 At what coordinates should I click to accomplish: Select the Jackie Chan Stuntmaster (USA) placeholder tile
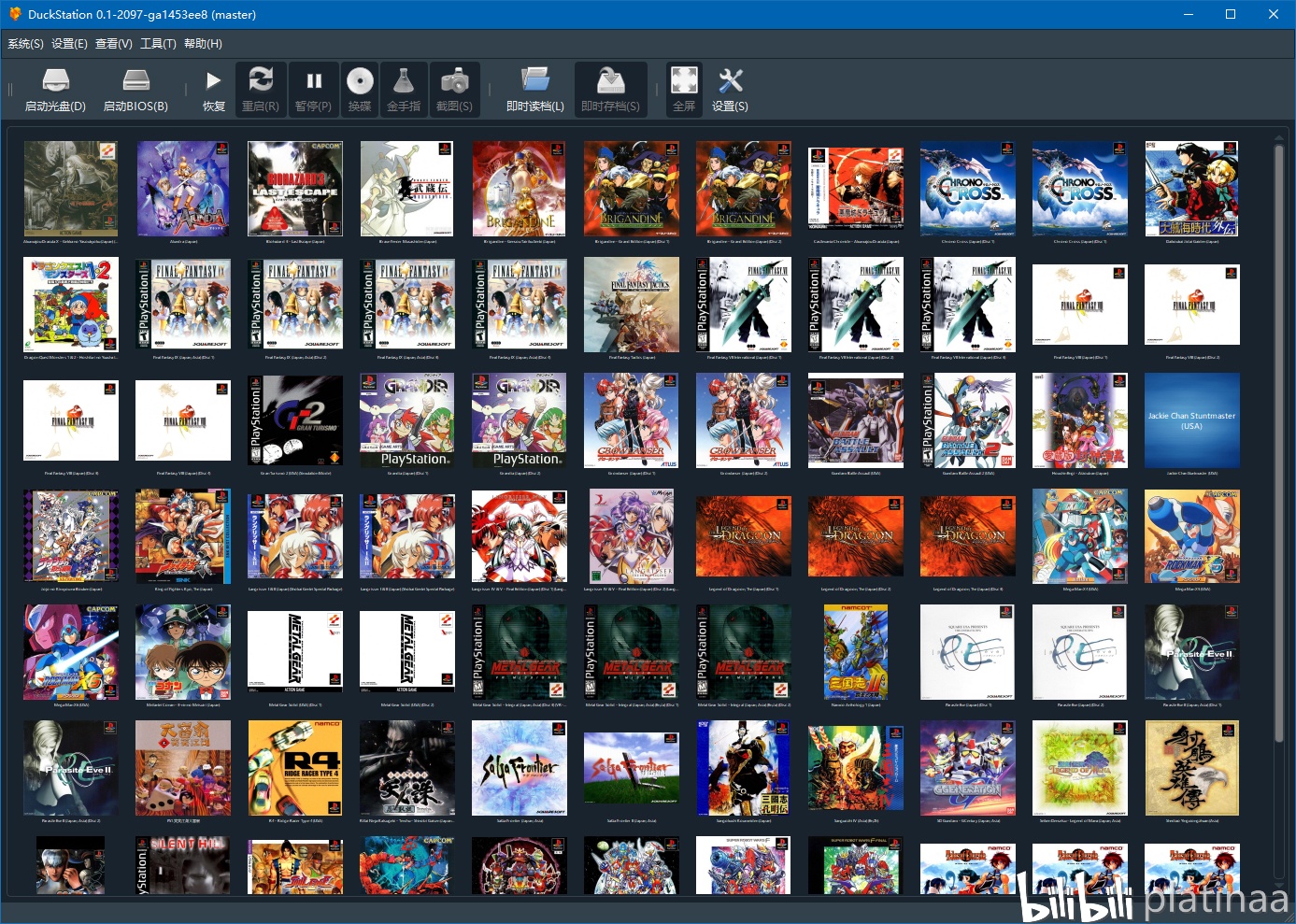coord(1192,420)
